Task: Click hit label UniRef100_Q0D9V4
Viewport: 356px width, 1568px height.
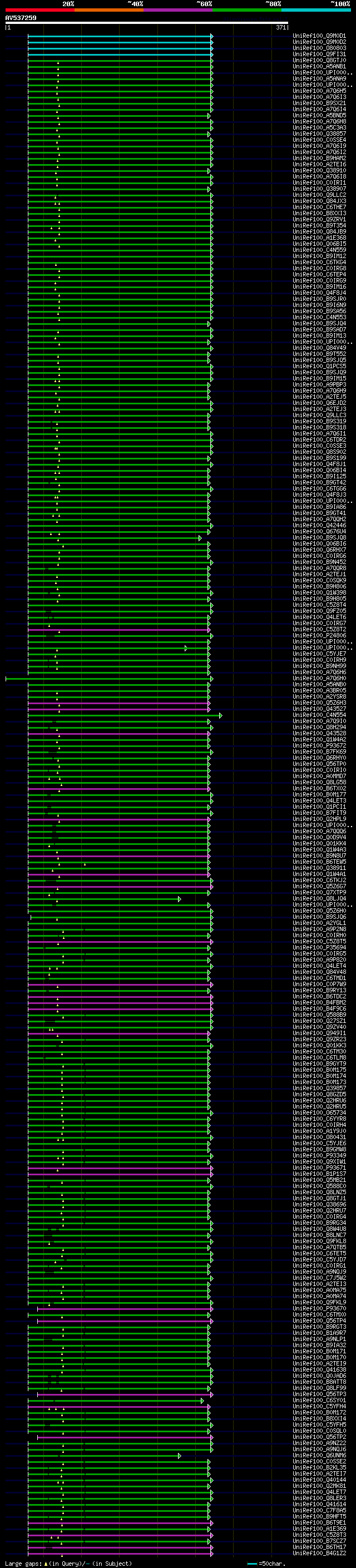Action: coord(319,837)
